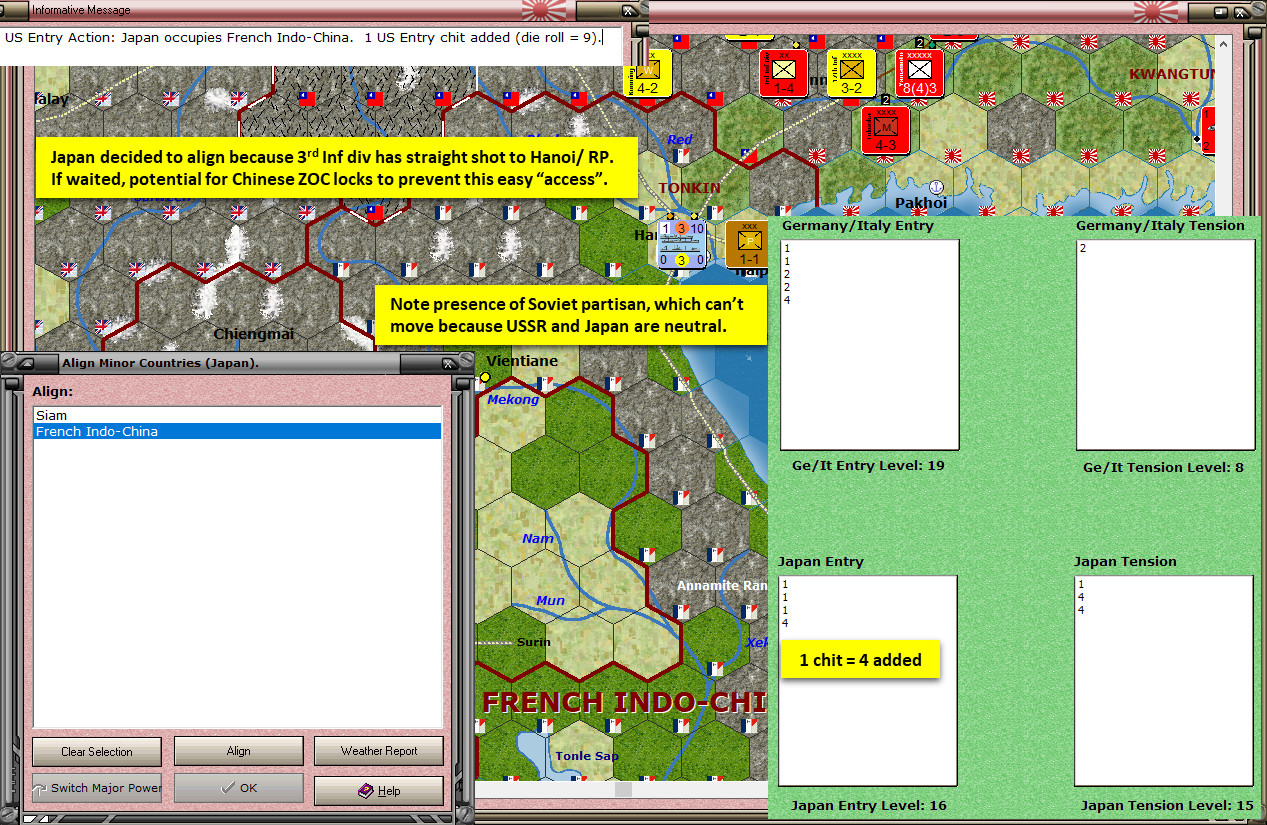The width and height of the screenshot is (1267, 825).
Task: Click the US Entry Action message text
Action: pos(303,38)
